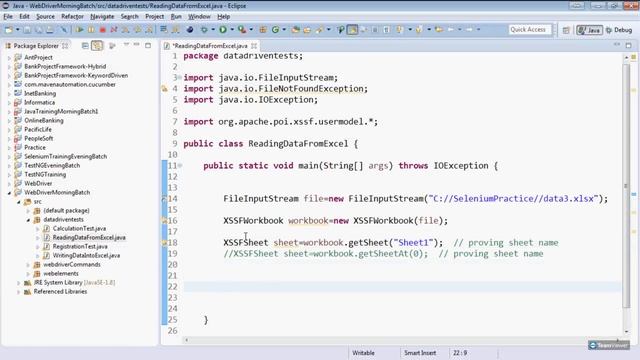This screenshot has width=640, height=360.
Task: Collapse the datadriventests package node
Action: point(28,220)
